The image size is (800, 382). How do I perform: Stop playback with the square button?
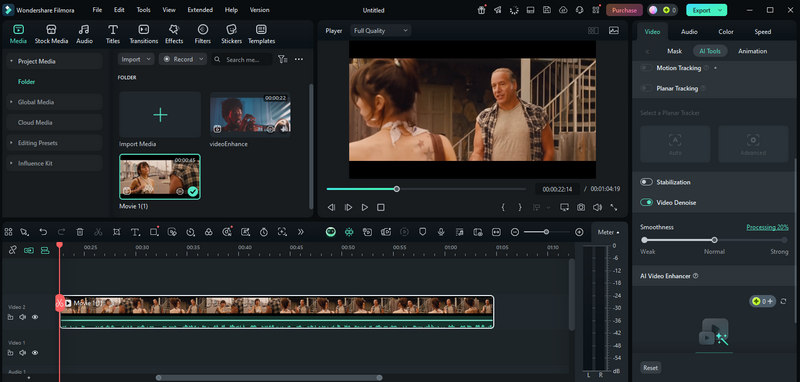pyautogui.click(x=381, y=207)
